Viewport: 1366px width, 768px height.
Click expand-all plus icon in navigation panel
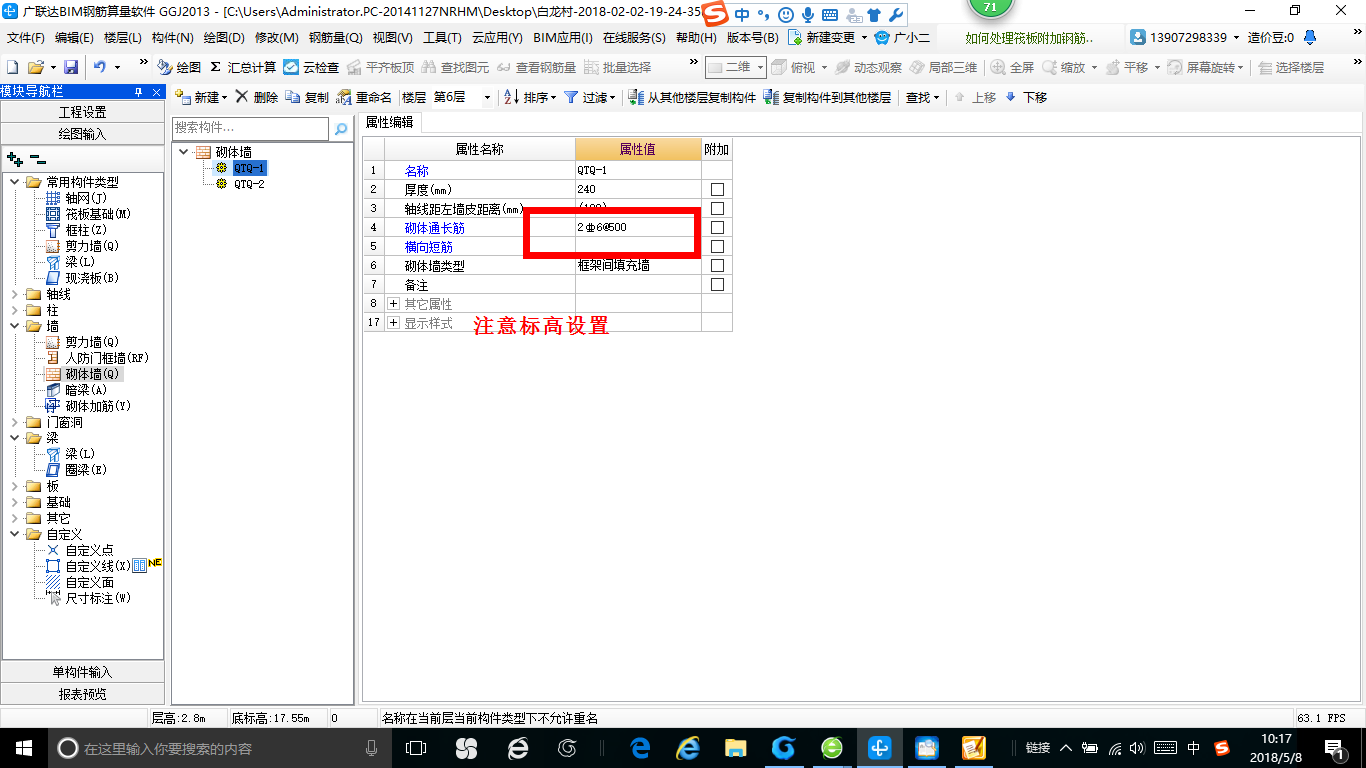point(14,158)
